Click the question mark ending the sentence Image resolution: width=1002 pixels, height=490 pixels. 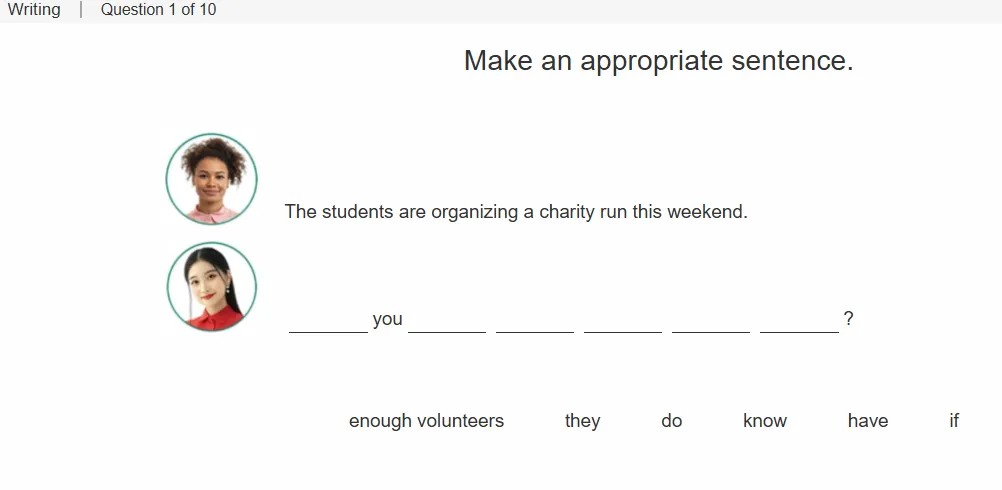pyautogui.click(x=848, y=318)
